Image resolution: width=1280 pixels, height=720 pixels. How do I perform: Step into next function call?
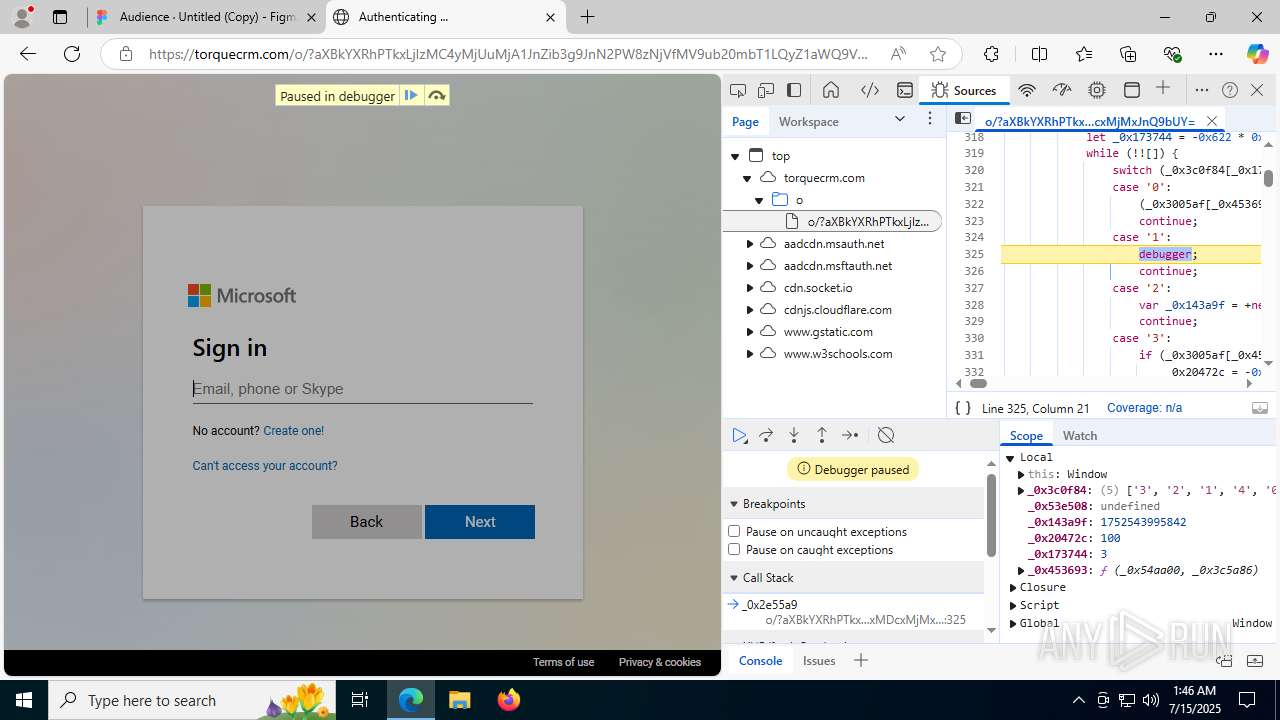794,435
